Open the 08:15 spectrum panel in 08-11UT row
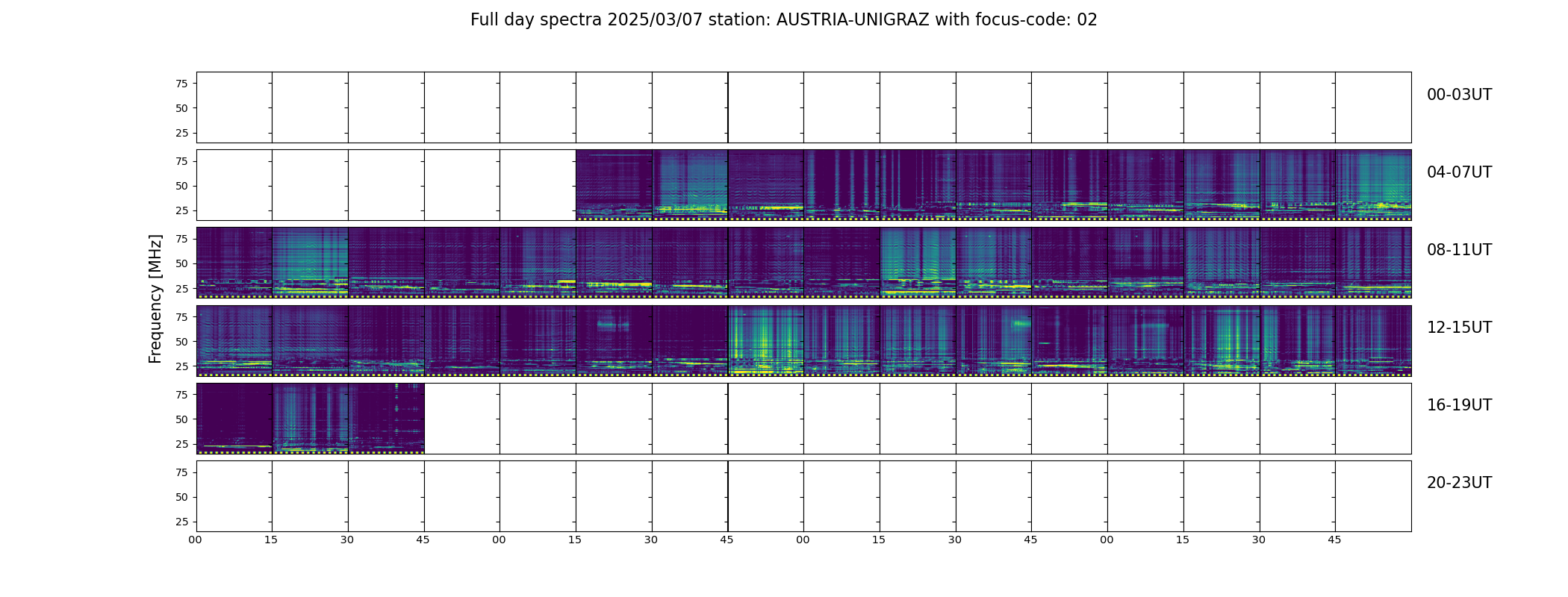 coord(310,263)
